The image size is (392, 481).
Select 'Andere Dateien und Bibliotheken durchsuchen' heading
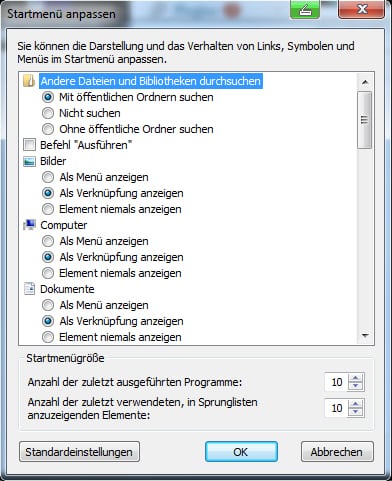(151, 81)
